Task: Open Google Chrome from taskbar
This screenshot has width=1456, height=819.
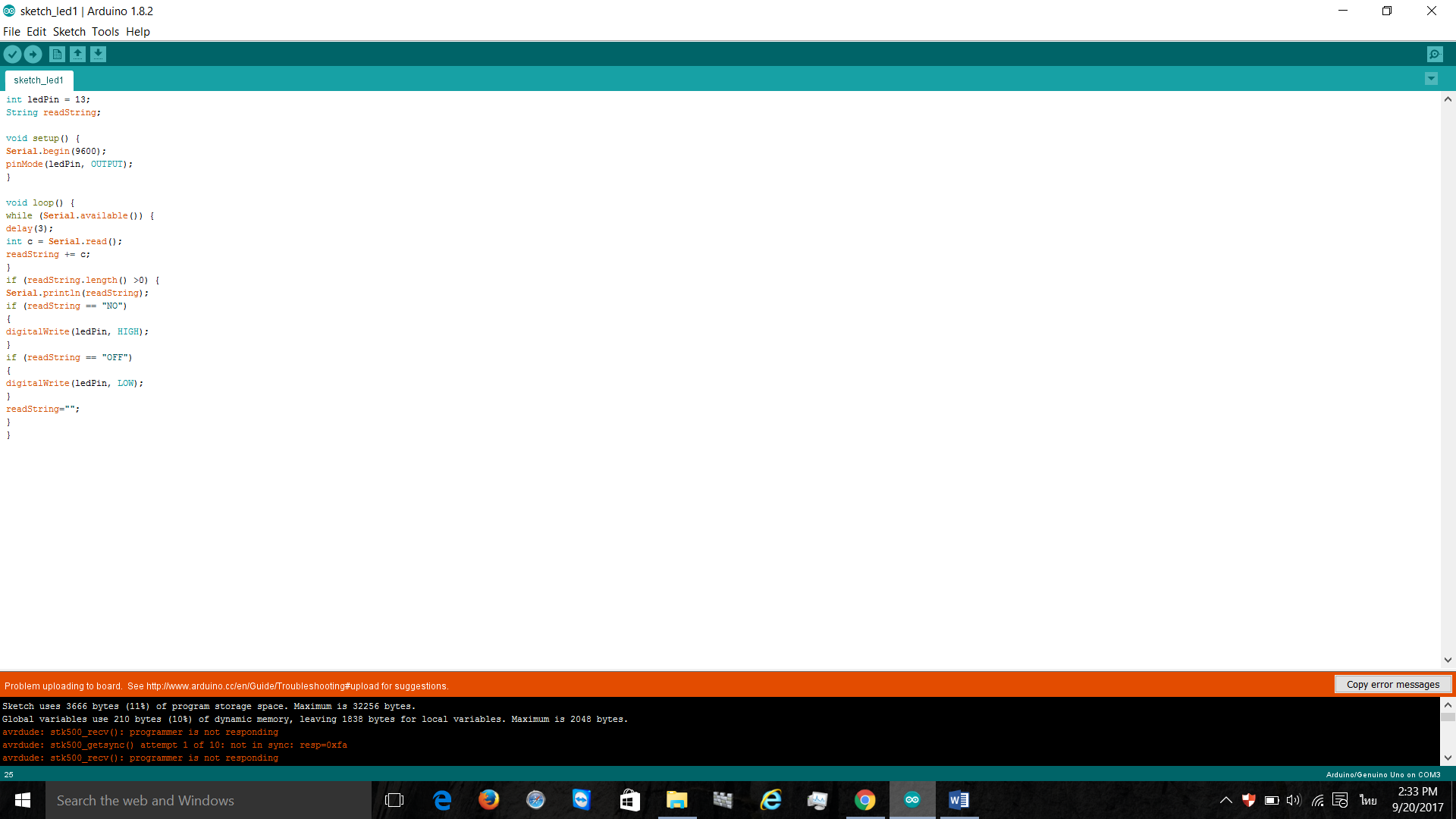Action: point(864,800)
